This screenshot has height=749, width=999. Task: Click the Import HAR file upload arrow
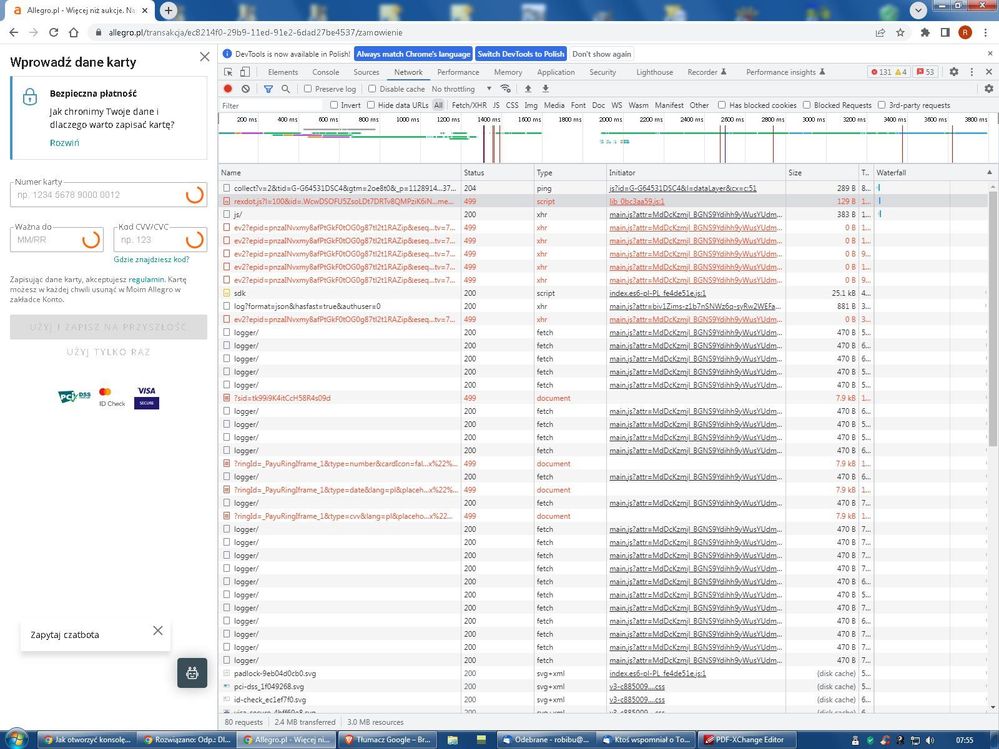point(528,89)
